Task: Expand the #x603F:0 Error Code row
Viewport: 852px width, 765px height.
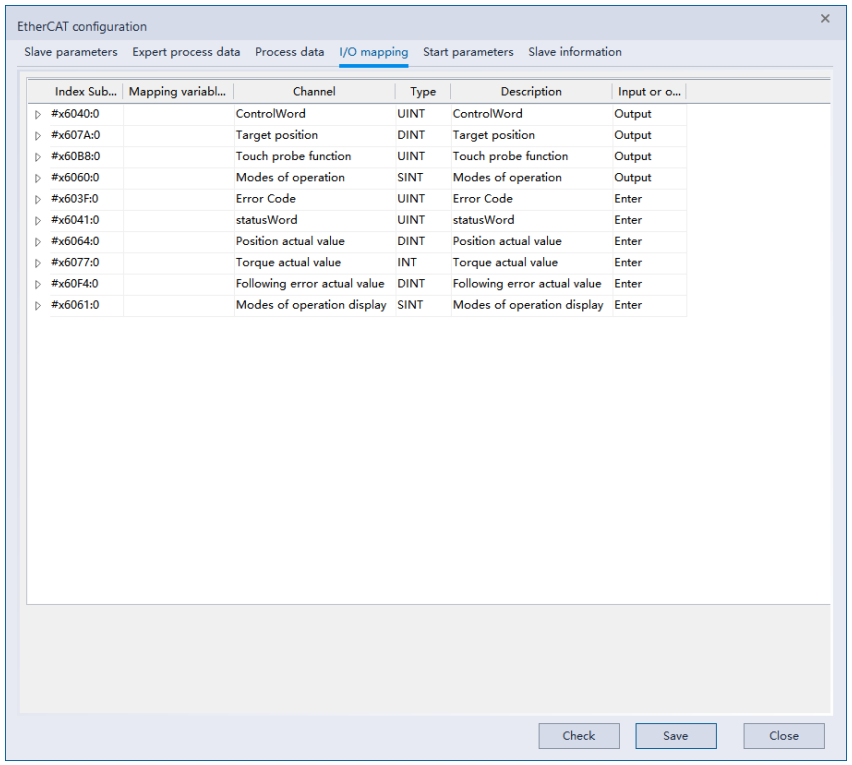Action: 38,199
